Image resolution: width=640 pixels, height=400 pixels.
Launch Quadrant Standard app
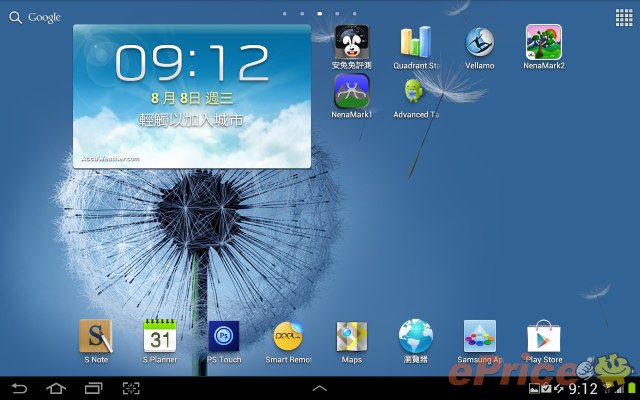coord(416,42)
